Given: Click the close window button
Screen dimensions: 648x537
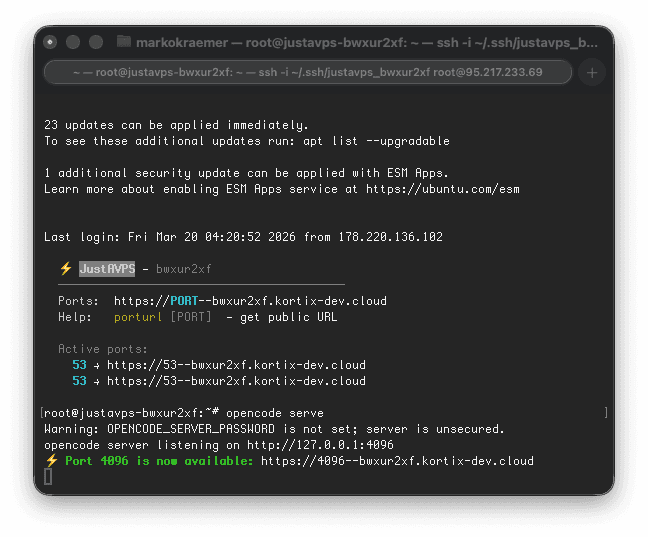Looking at the screenshot, I should click(x=50, y=42).
